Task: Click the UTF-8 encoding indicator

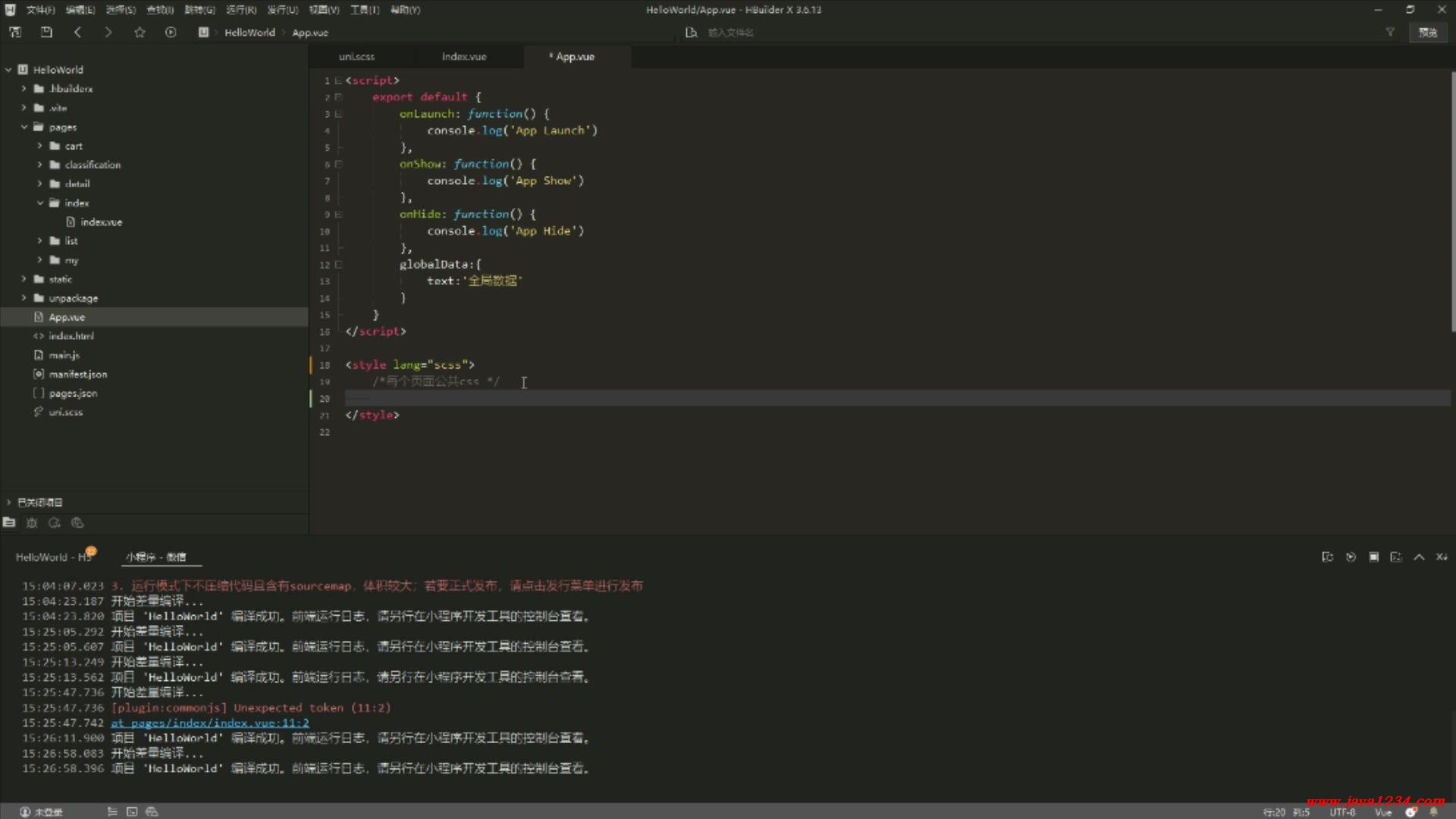Action: click(x=1342, y=812)
